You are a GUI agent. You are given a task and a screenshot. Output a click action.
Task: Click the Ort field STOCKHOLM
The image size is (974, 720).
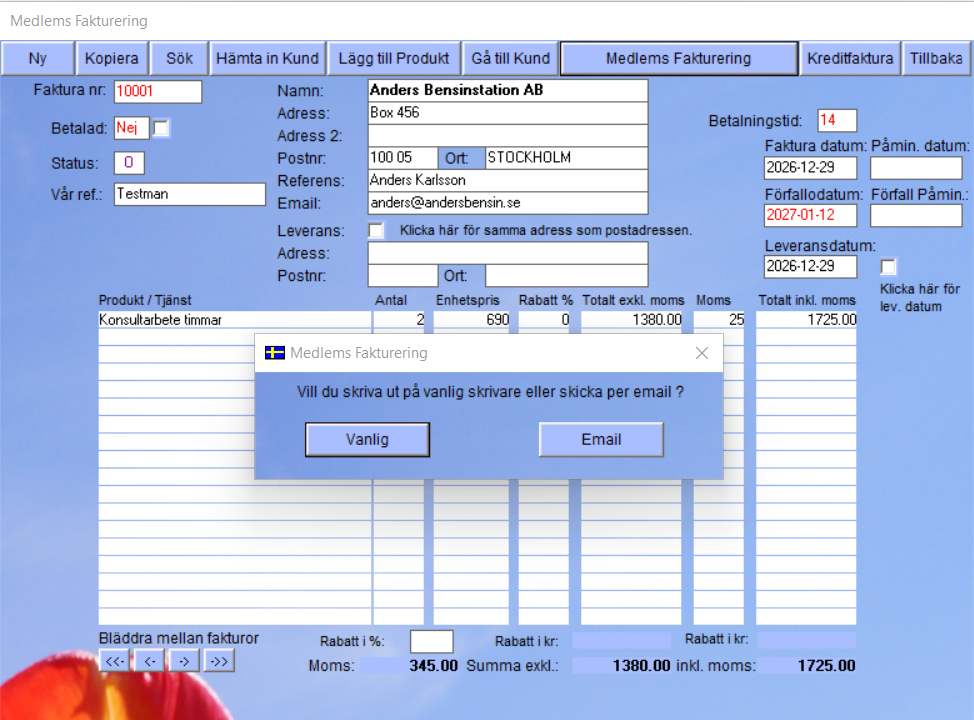click(567, 158)
